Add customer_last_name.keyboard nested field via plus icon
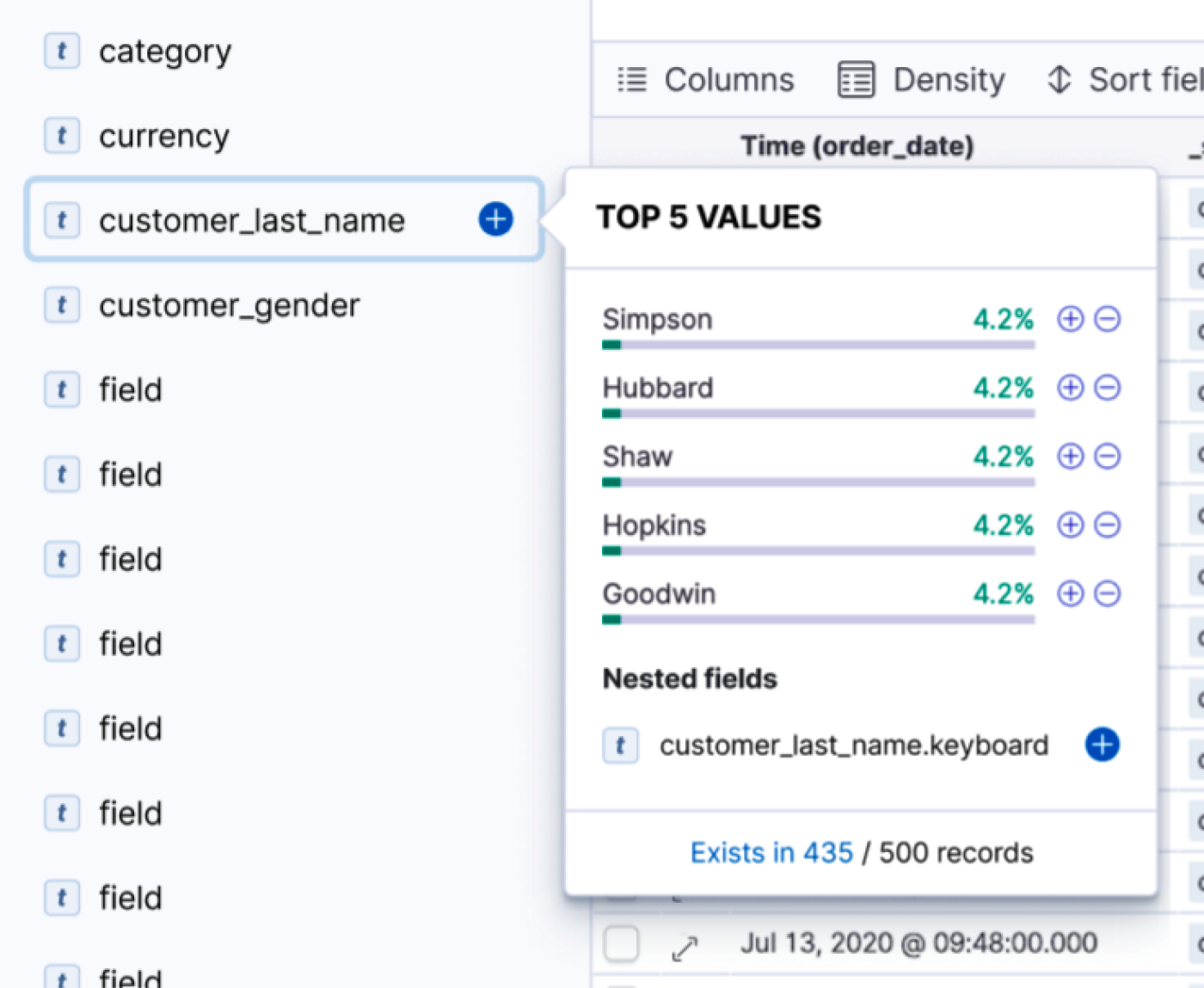 tap(1101, 745)
